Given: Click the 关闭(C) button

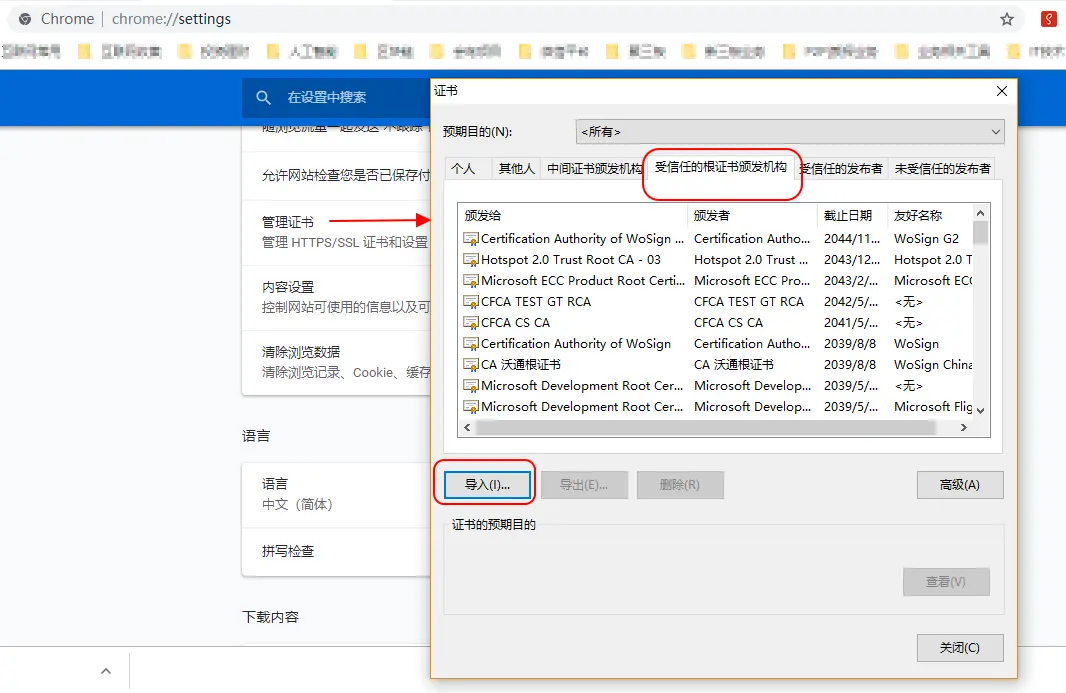Looking at the screenshot, I should click(x=960, y=648).
